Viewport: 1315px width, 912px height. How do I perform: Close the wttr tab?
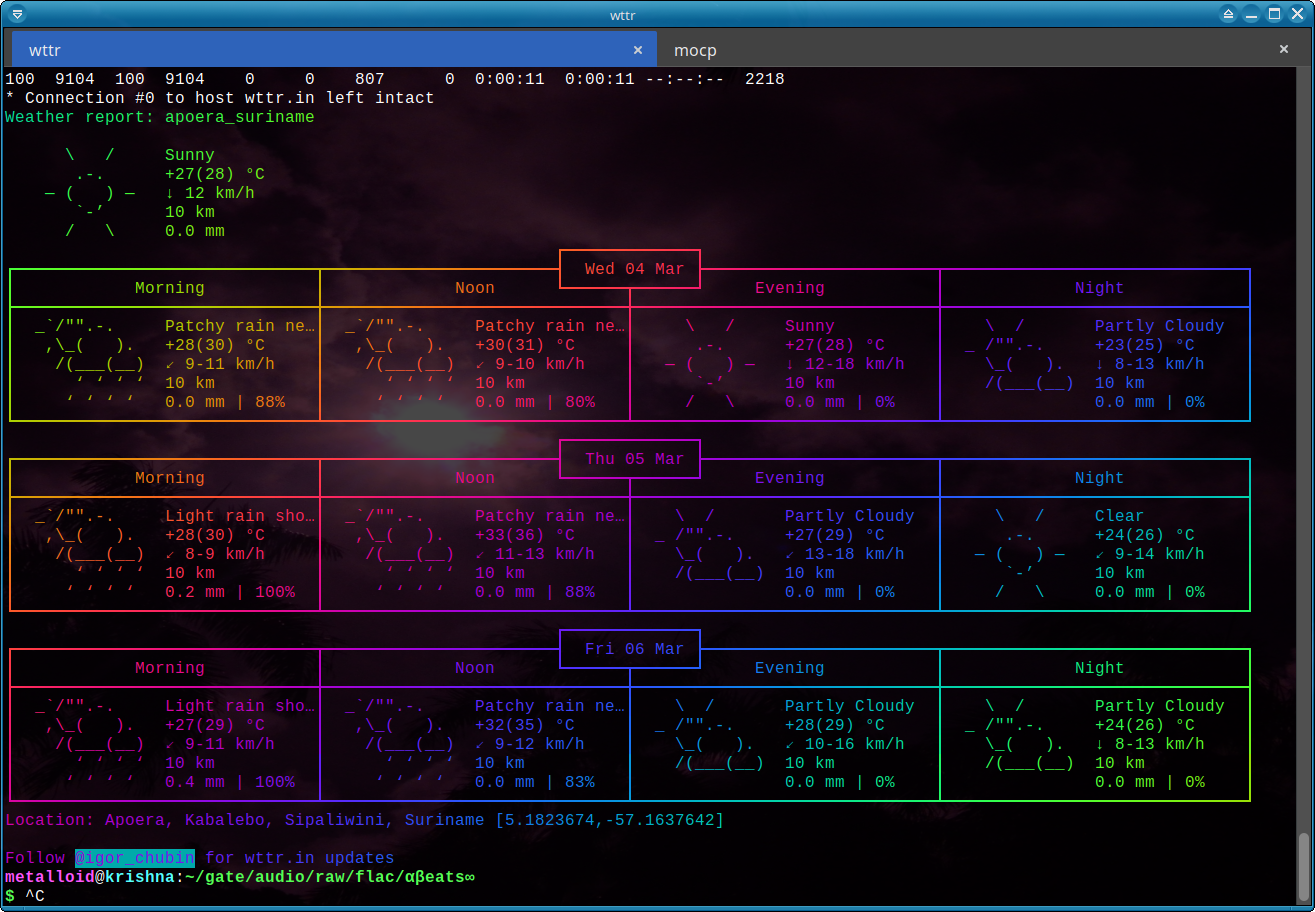coord(638,50)
